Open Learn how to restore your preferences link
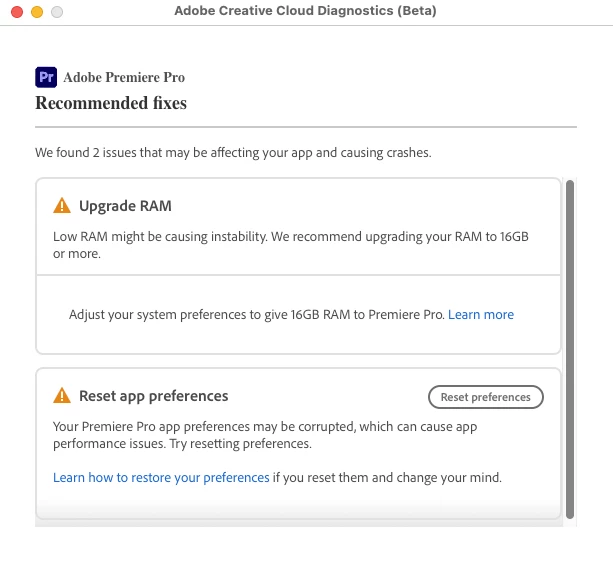Screen dimensions: 613x566 (161, 478)
